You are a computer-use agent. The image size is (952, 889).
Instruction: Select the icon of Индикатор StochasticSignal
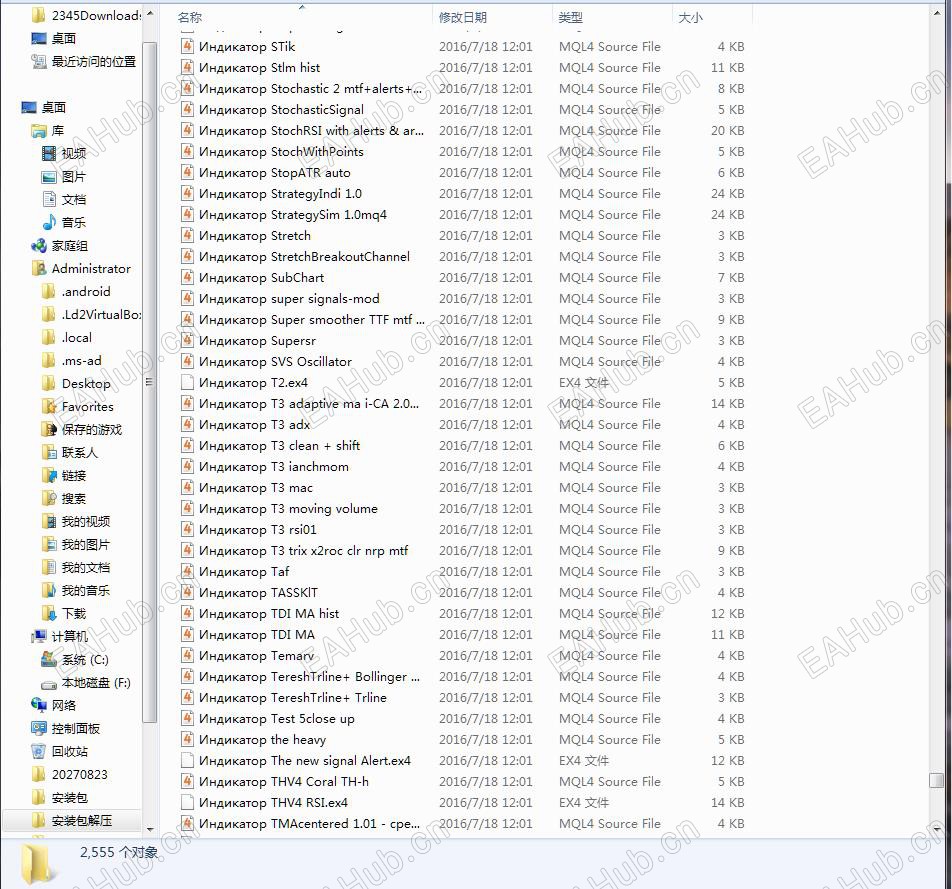click(x=188, y=109)
